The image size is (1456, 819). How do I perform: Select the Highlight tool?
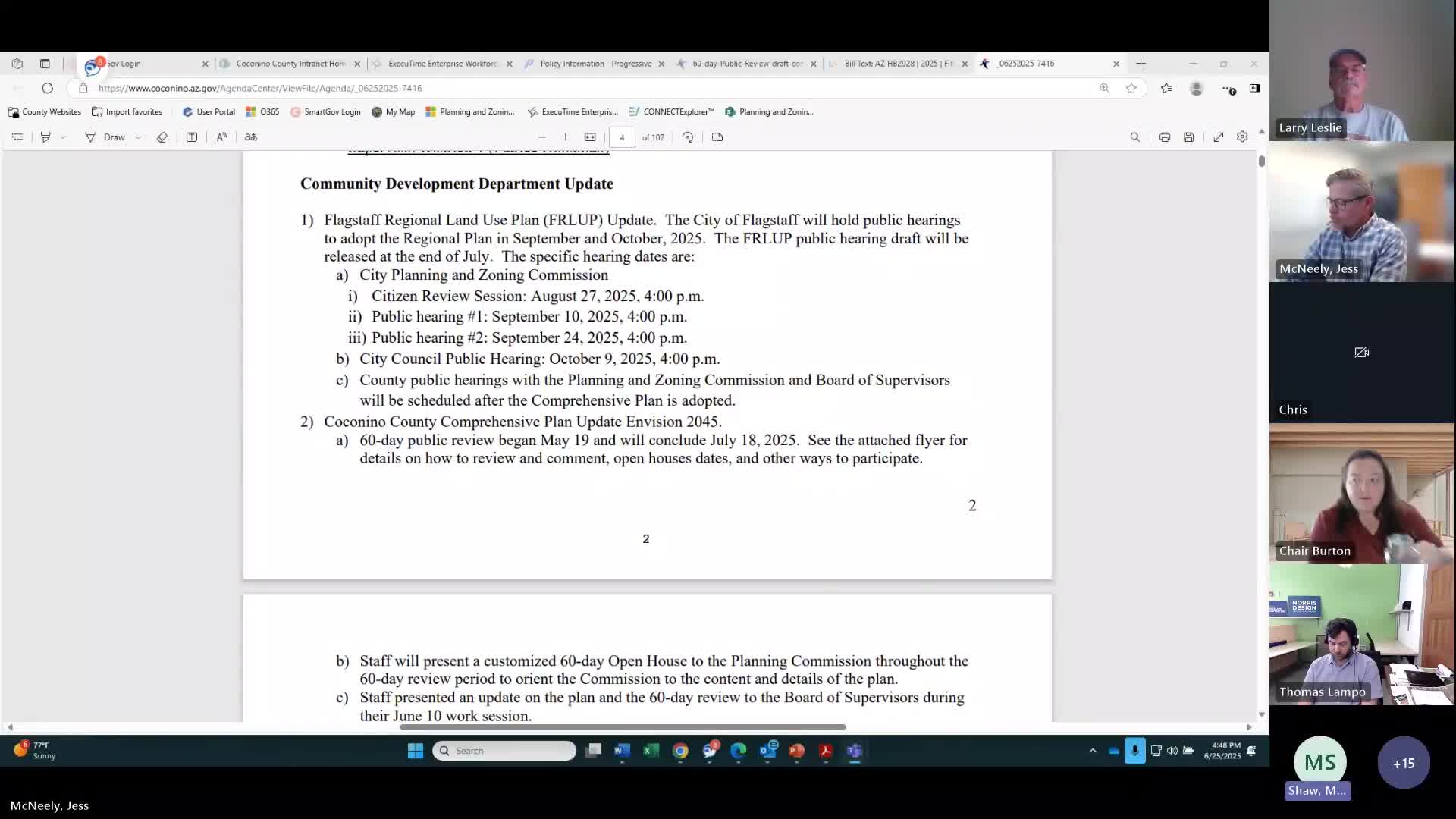45,137
